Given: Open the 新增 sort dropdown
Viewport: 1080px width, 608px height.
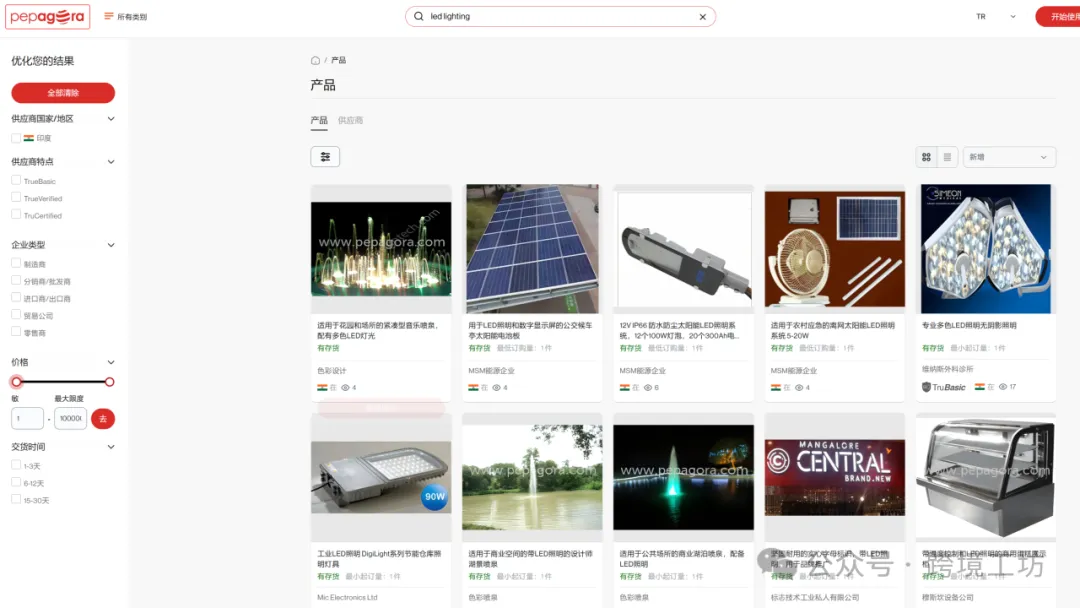Looking at the screenshot, I should pos(1008,157).
